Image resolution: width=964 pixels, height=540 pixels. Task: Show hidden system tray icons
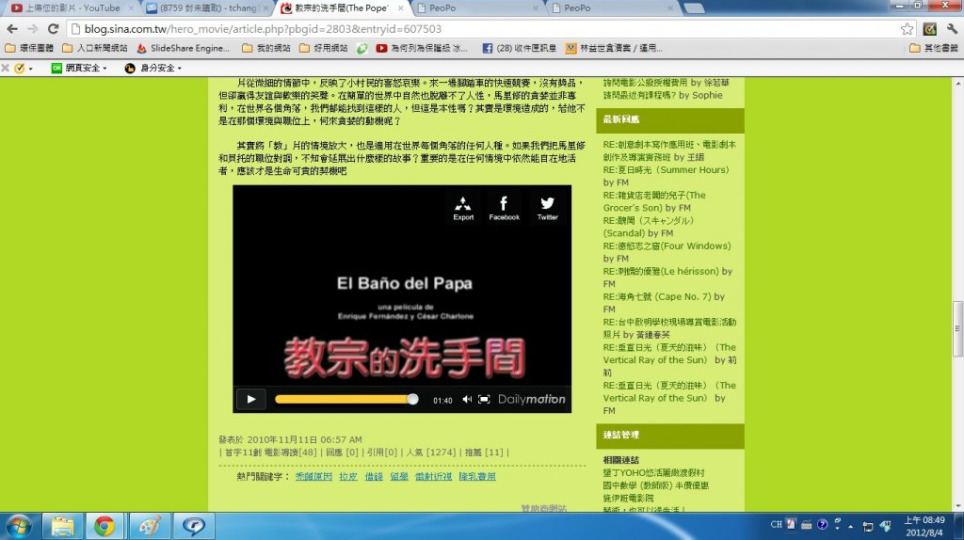pos(851,526)
